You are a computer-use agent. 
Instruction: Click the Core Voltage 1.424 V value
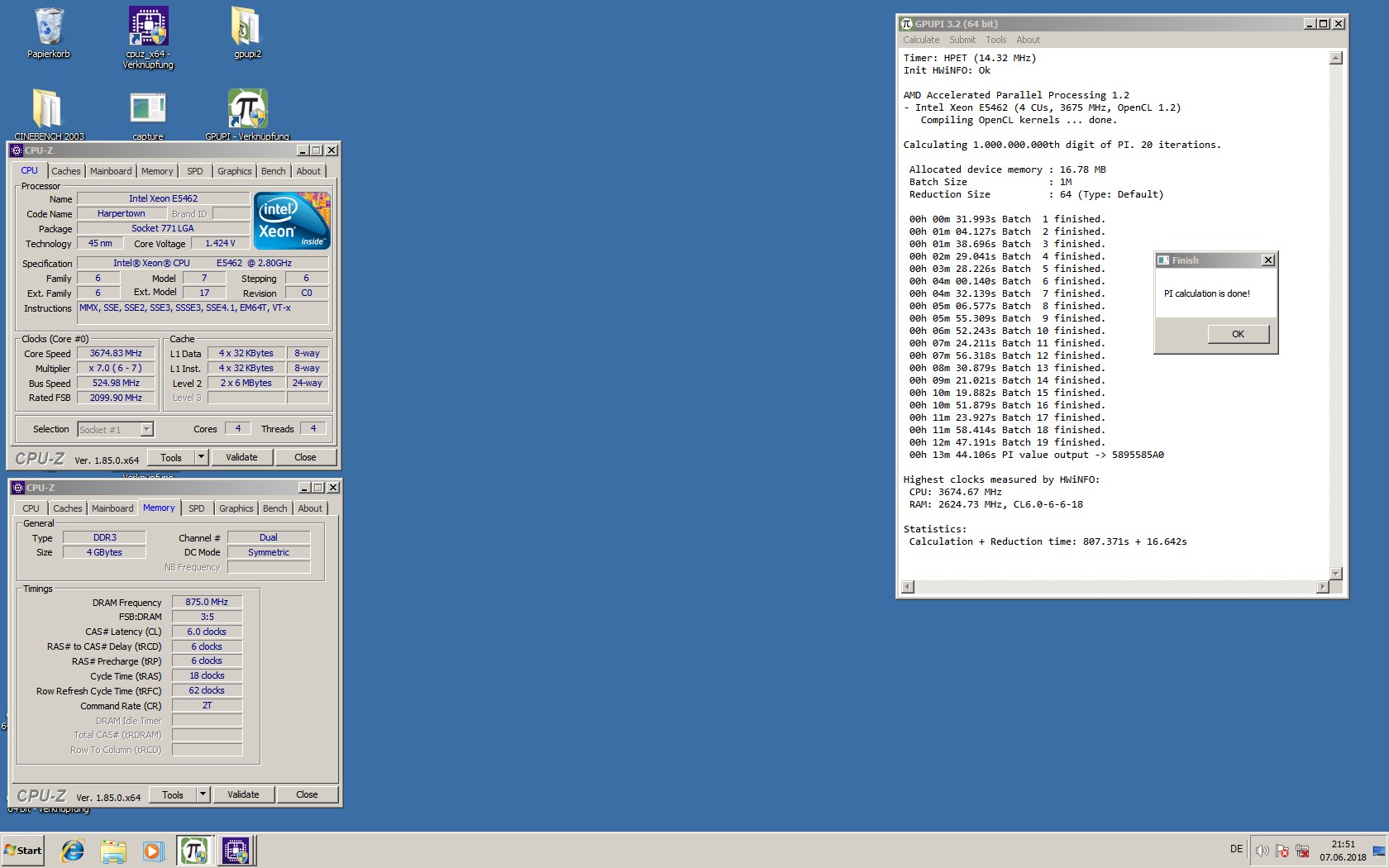(x=220, y=243)
